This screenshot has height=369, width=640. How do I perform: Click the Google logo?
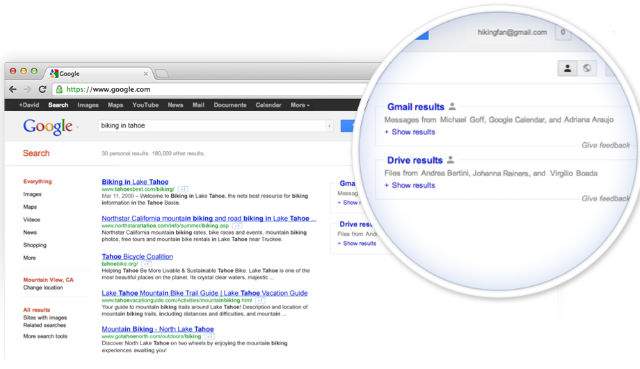pos(48,127)
